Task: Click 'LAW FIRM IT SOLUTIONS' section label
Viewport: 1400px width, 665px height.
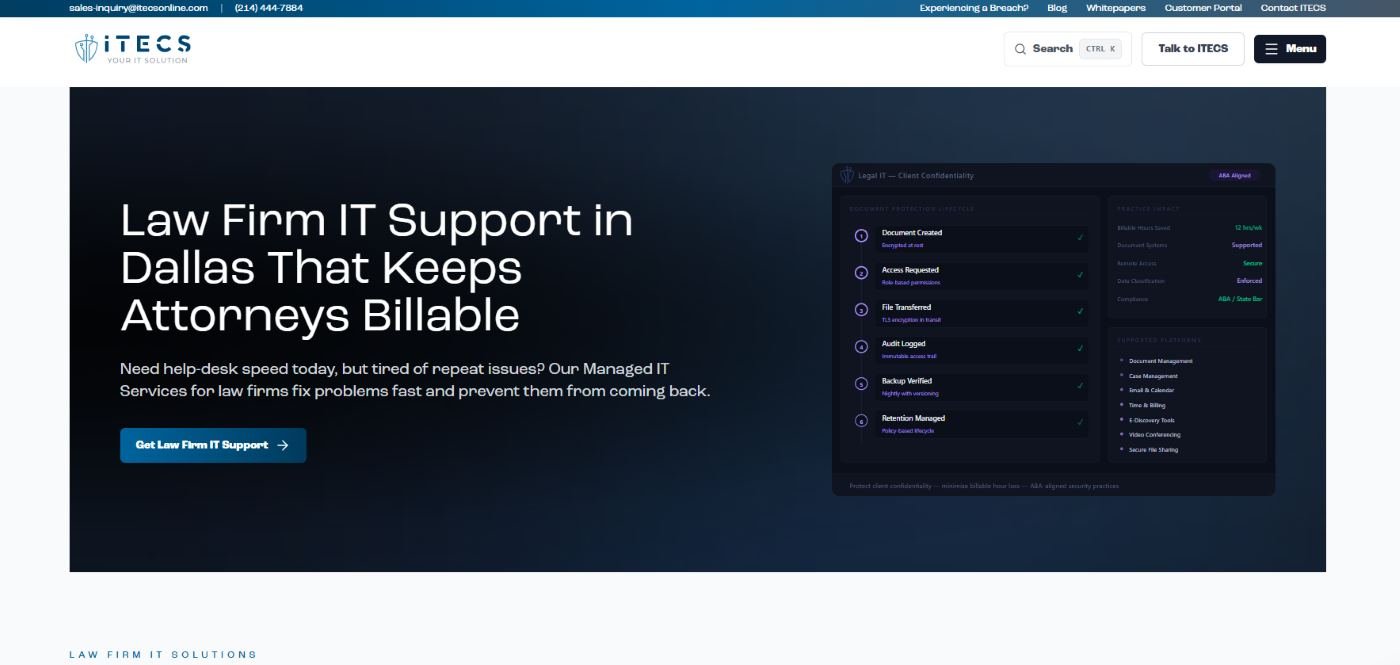Action: (163, 655)
